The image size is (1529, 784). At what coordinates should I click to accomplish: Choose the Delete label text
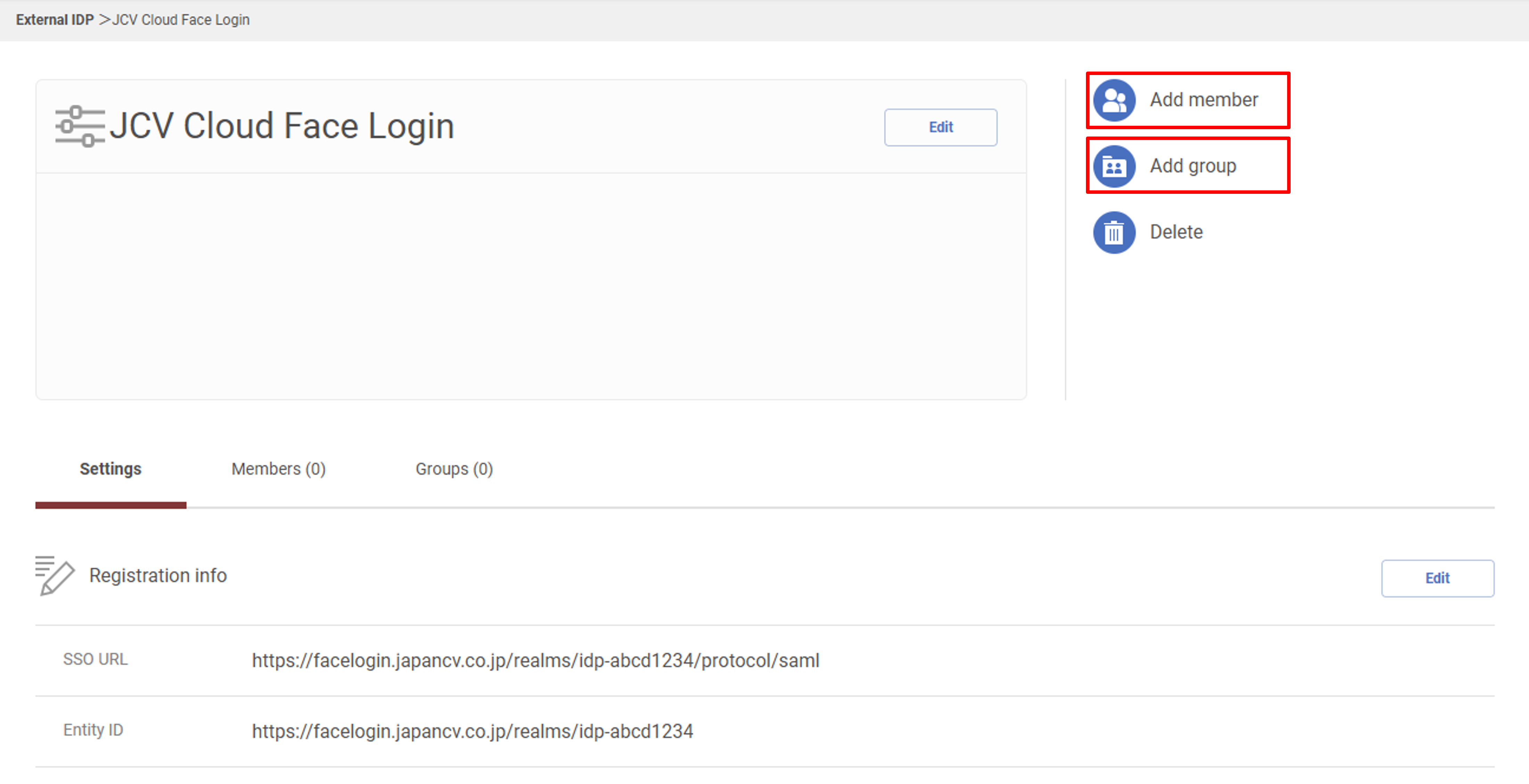click(x=1176, y=231)
